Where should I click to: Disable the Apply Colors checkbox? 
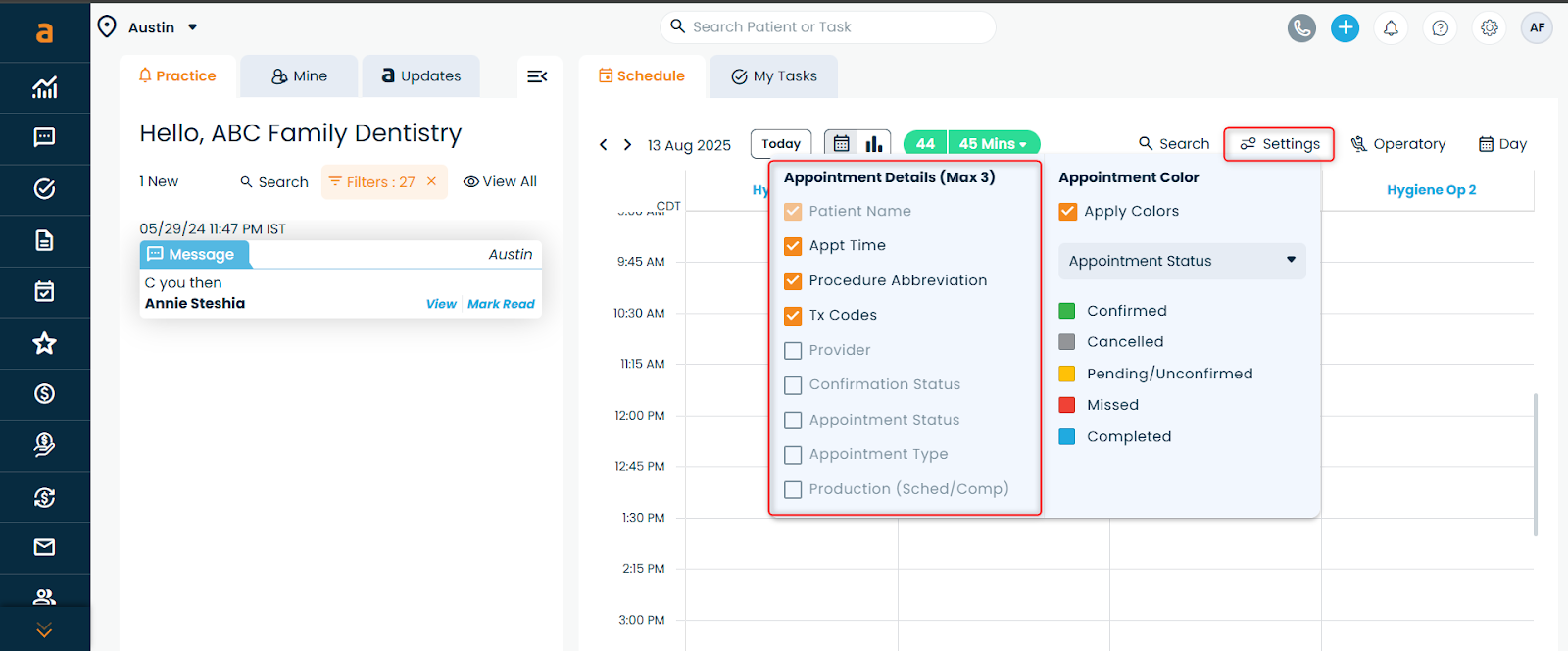(1068, 212)
